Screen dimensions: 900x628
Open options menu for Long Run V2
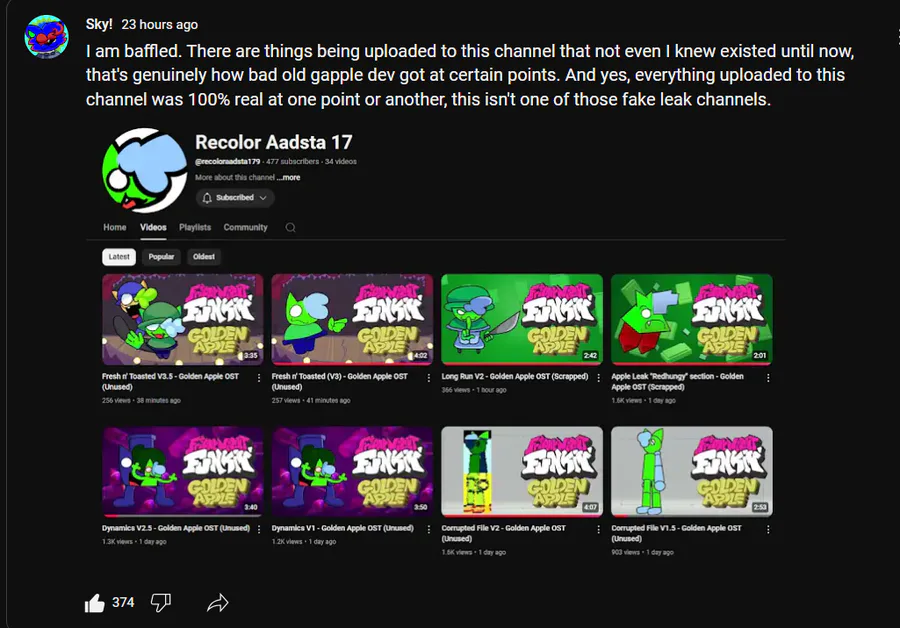point(599,378)
